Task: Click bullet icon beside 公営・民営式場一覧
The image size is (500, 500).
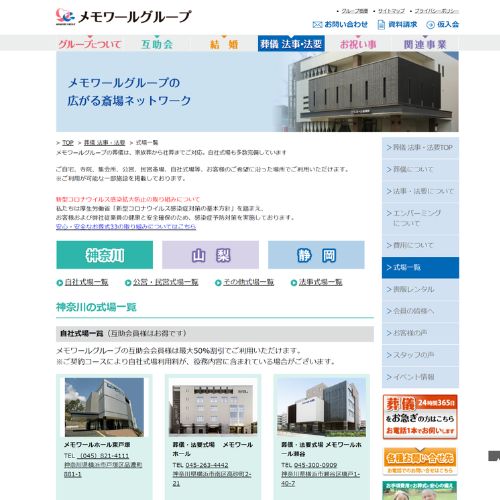Action: [128, 283]
